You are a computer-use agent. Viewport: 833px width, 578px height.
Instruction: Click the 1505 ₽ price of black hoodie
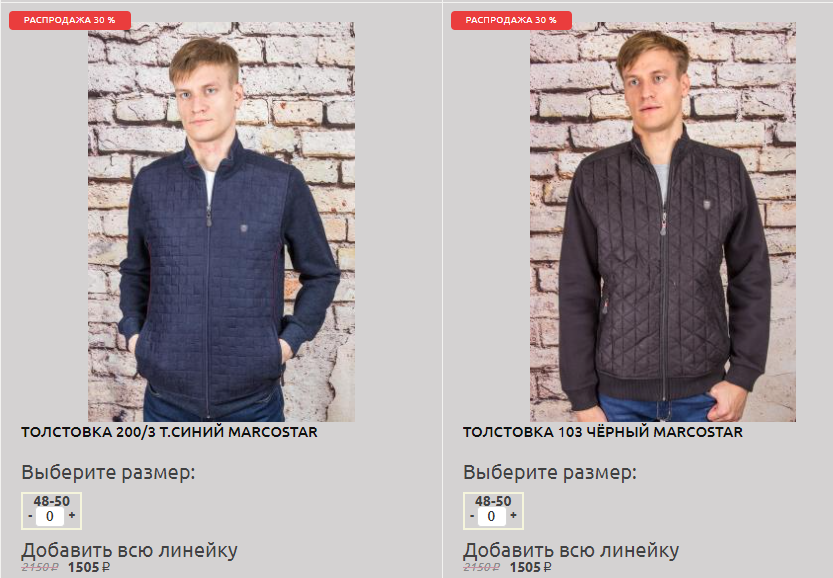530,567
